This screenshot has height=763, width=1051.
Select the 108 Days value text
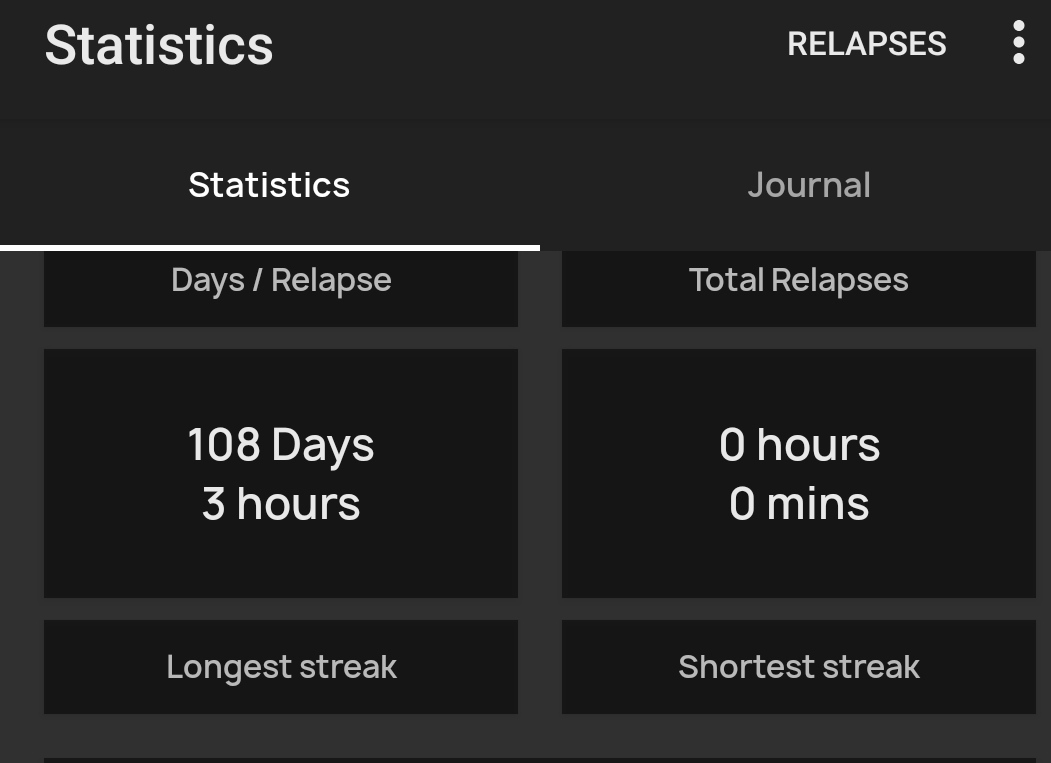tap(281, 445)
